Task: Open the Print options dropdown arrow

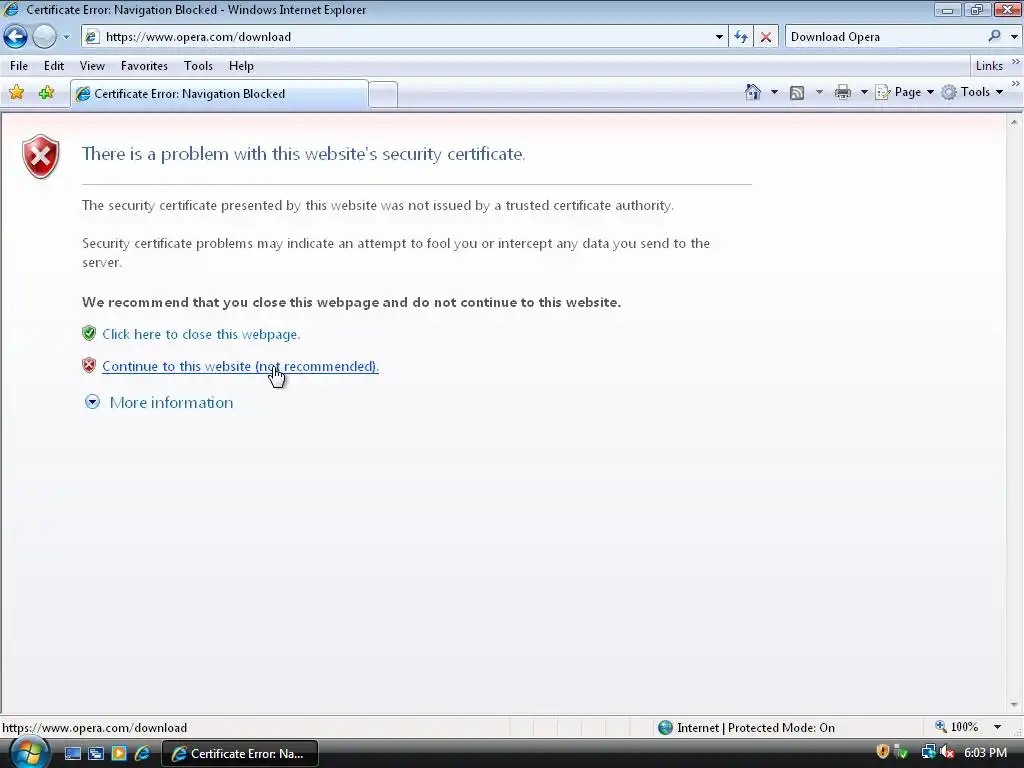Action: (863, 92)
